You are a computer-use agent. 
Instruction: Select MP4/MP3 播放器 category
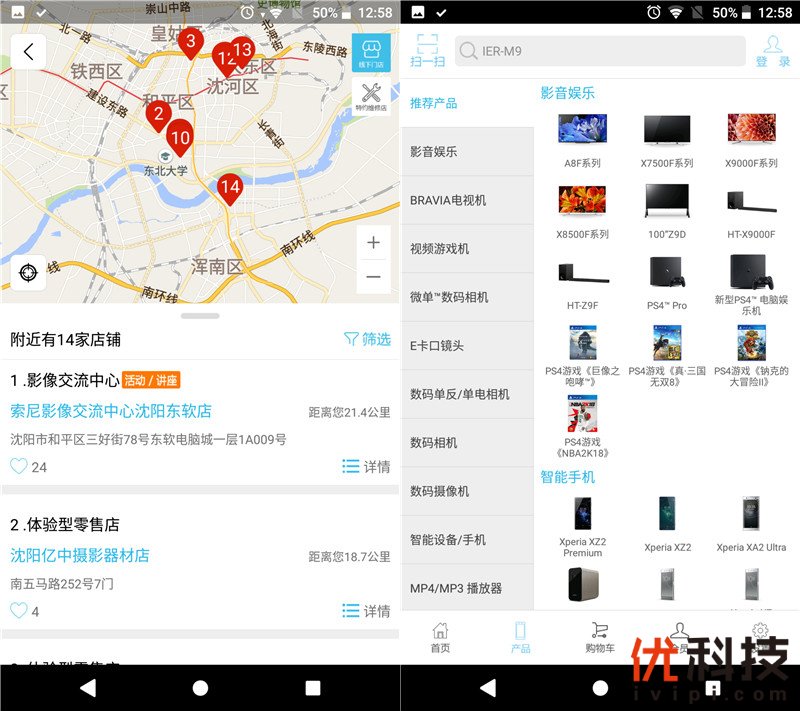(467, 588)
